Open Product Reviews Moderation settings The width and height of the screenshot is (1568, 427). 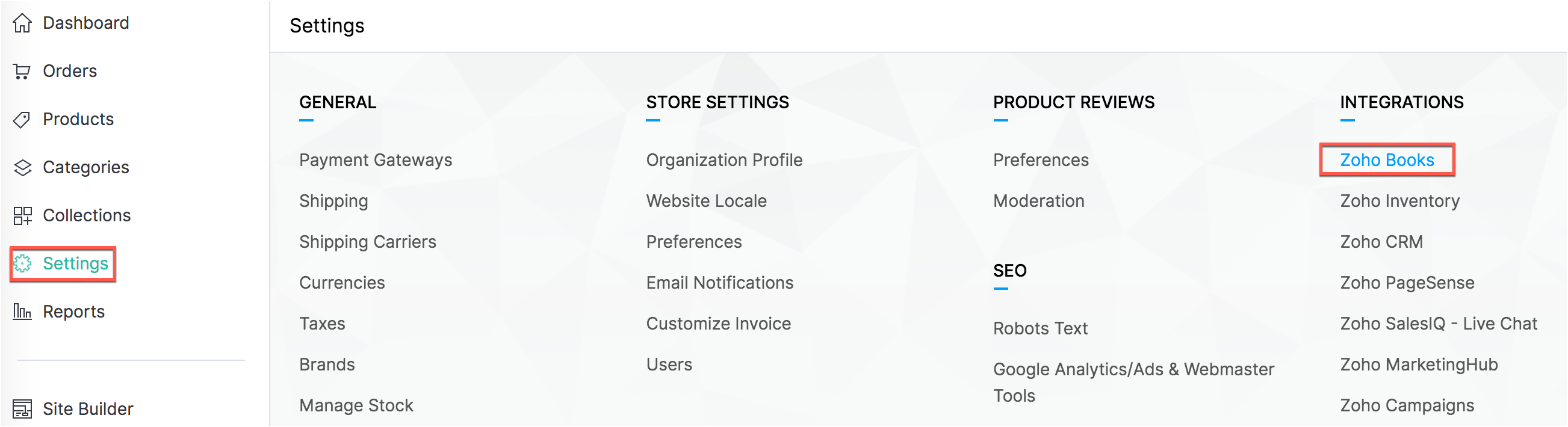[x=1038, y=201]
